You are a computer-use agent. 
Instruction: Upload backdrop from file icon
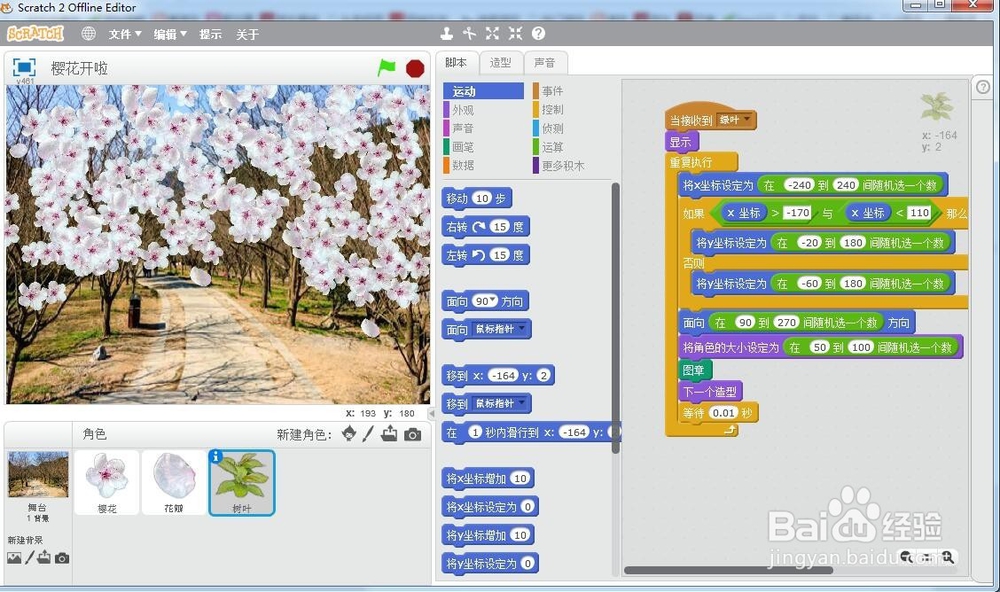coord(44,558)
